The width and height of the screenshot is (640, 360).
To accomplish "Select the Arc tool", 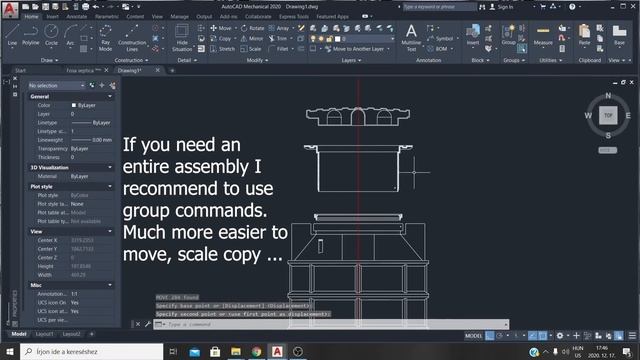I will click(x=70, y=35).
